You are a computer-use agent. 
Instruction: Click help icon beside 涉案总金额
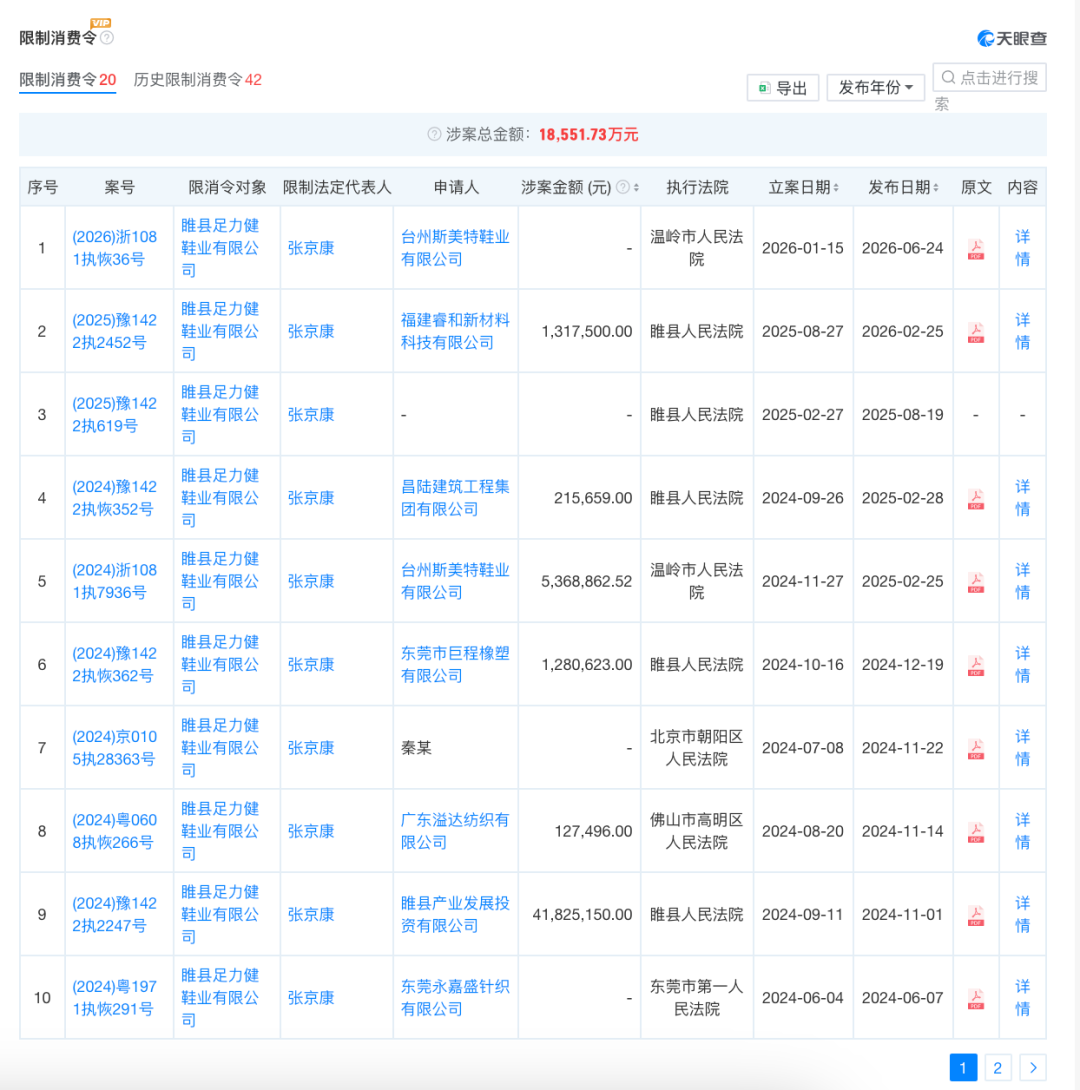click(x=434, y=134)
